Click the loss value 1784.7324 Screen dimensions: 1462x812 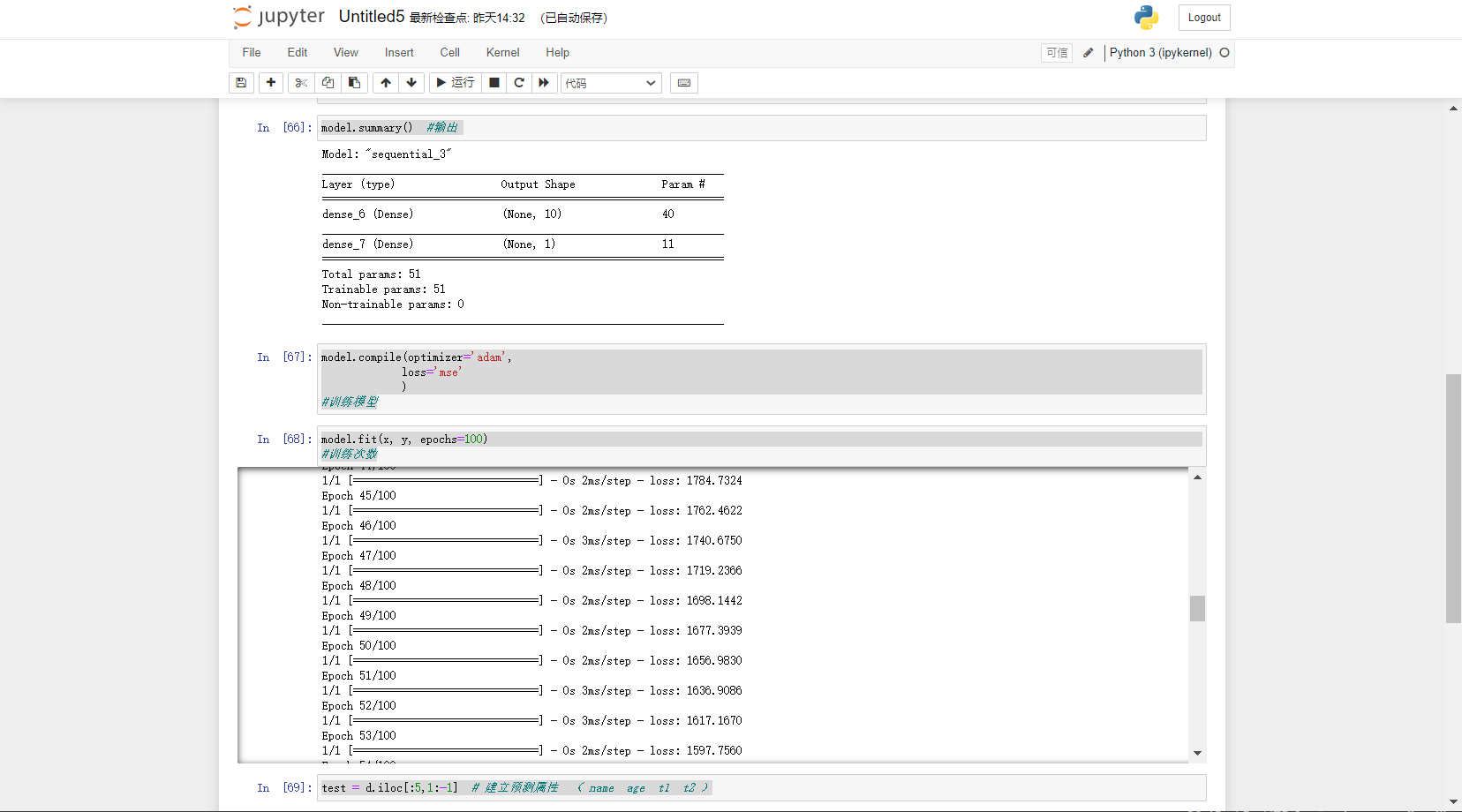pyautogui.click(x=714, y=481)
